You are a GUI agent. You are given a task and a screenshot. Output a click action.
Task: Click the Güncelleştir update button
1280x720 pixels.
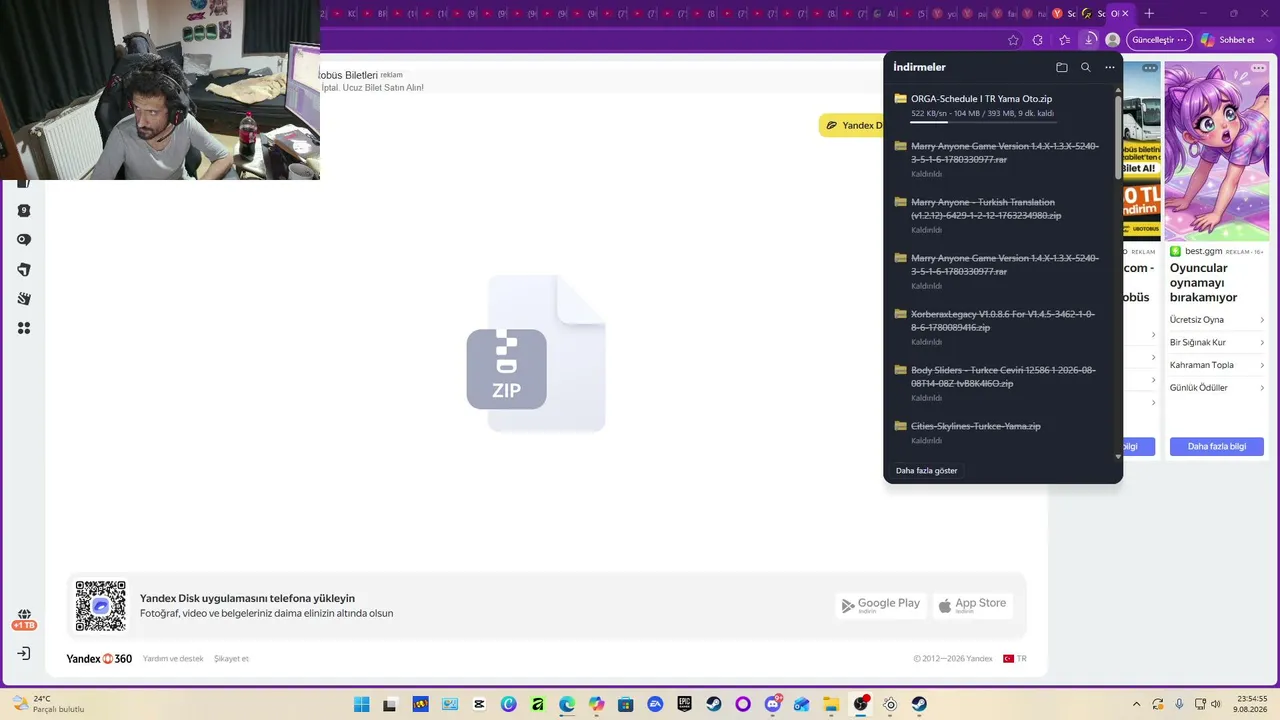pos(1158,40)
